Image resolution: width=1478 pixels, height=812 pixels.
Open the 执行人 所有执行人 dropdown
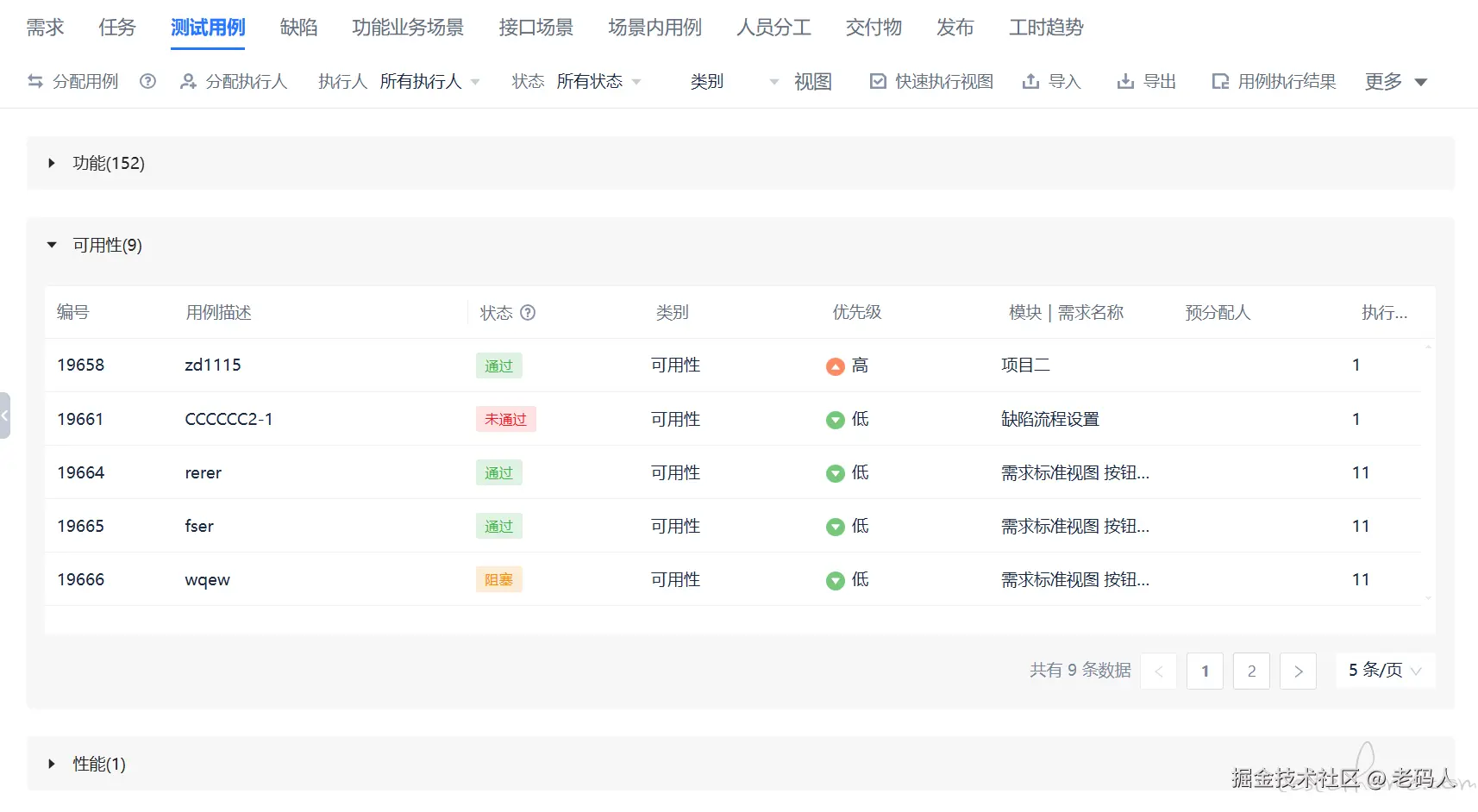429,82
